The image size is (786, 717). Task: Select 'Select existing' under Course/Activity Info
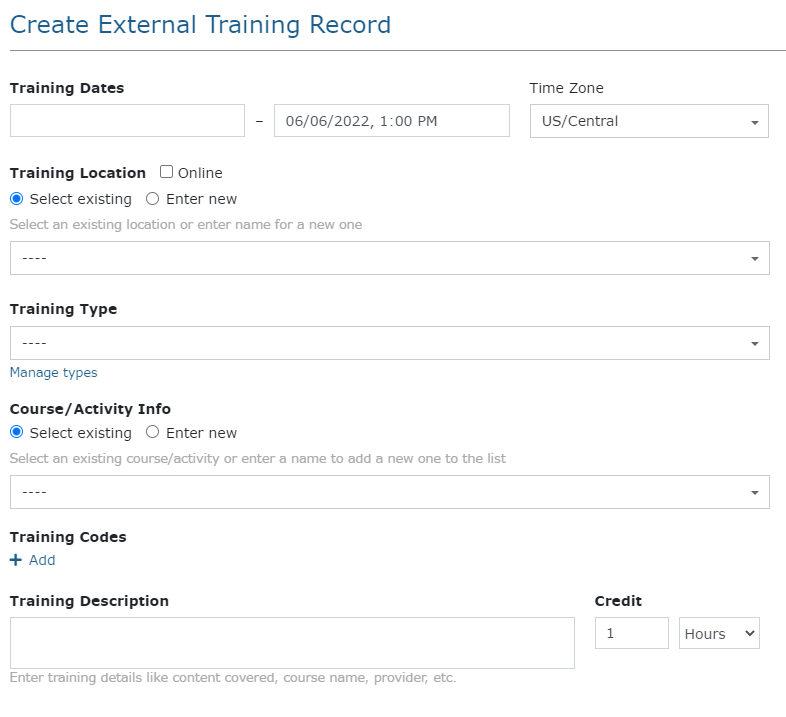pyautogui.click(x=17, y=432)
